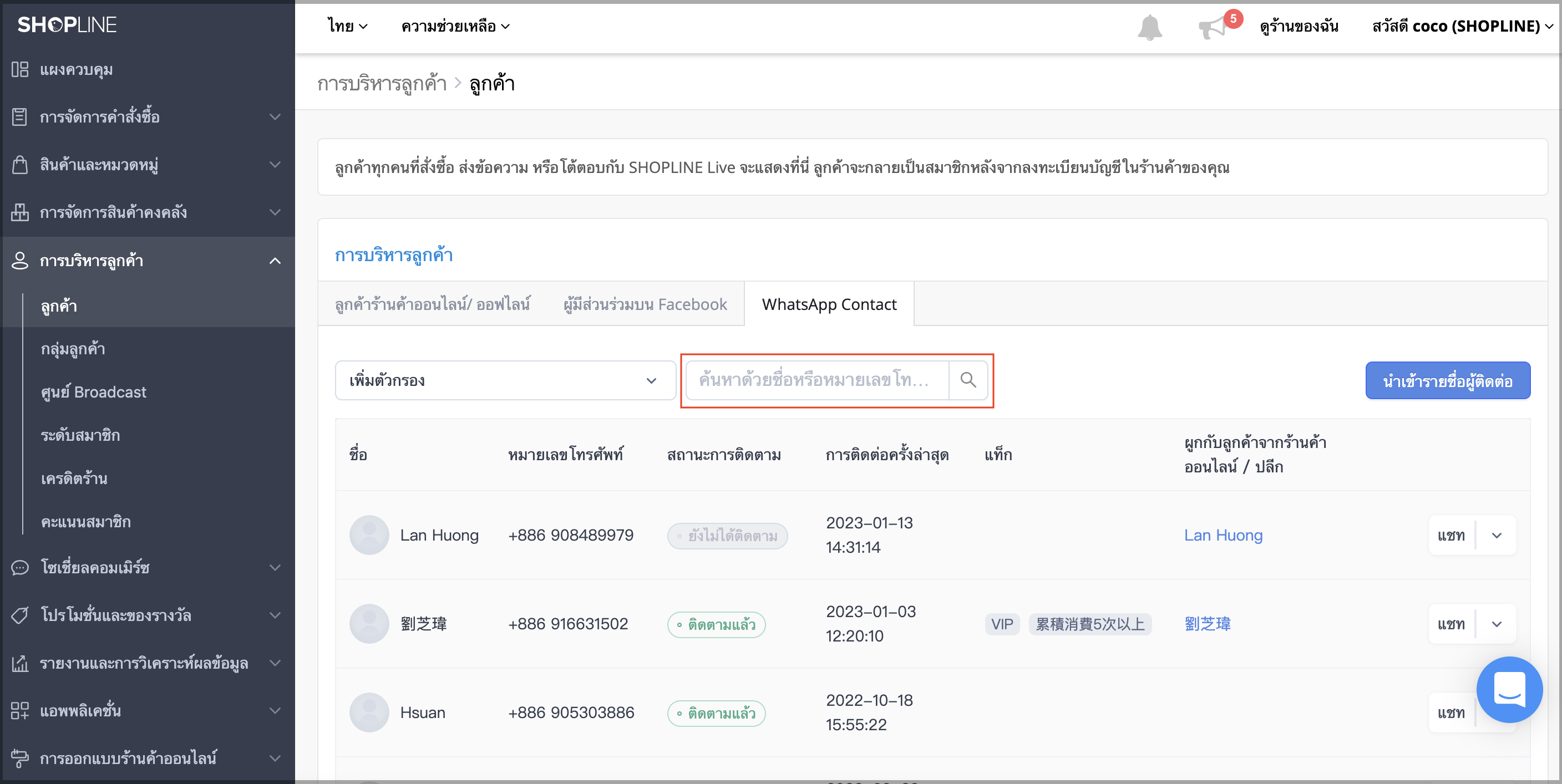Switch to ลูกค้าร้านค้าออนไลน์/ ออฟไลน์ tab

coord(432,304)
